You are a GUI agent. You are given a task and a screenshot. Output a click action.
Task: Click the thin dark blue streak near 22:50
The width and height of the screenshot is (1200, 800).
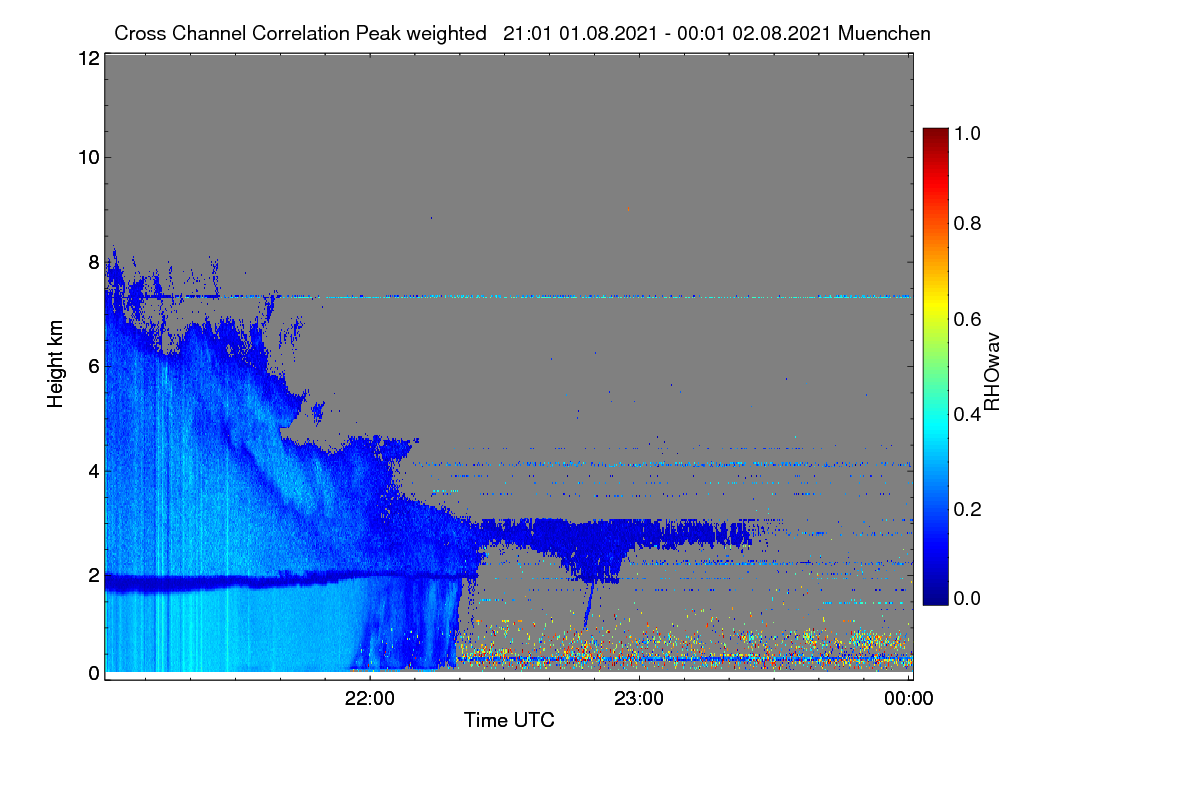pos(589,604)
